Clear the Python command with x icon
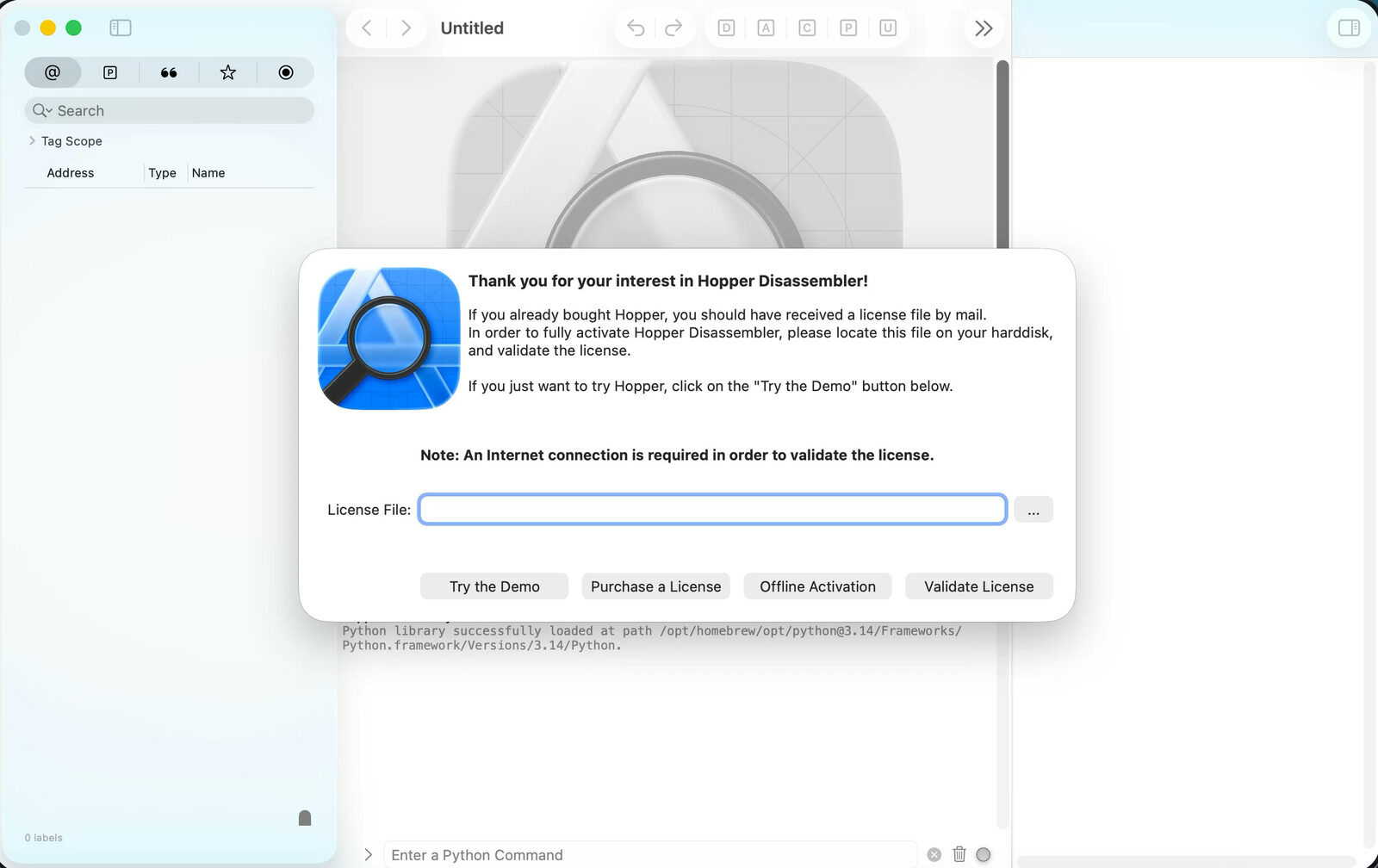1378x868 pixels. pyautogui.click(x=934, y=855)
